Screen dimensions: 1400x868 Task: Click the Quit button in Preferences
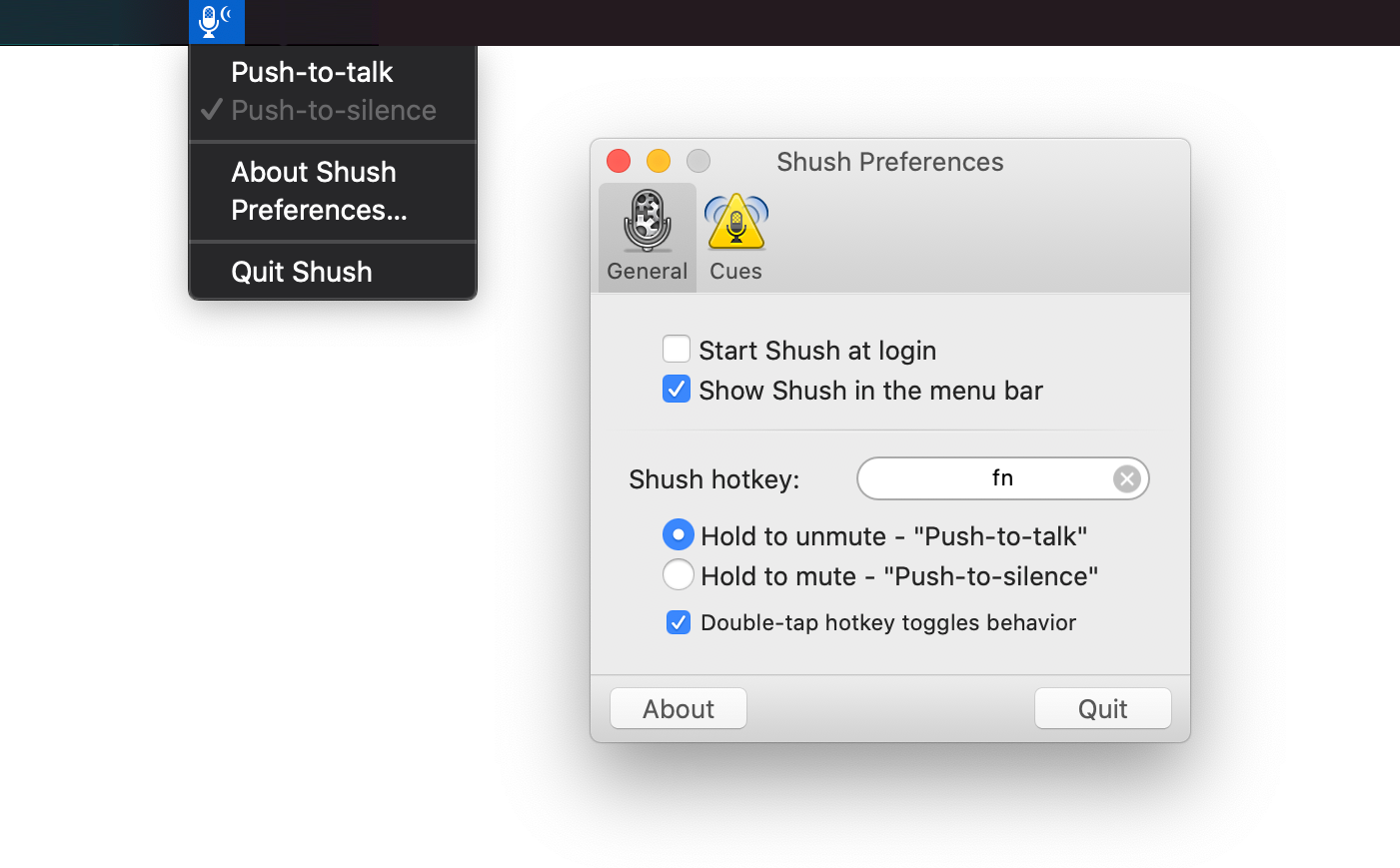pos(1103,708)
